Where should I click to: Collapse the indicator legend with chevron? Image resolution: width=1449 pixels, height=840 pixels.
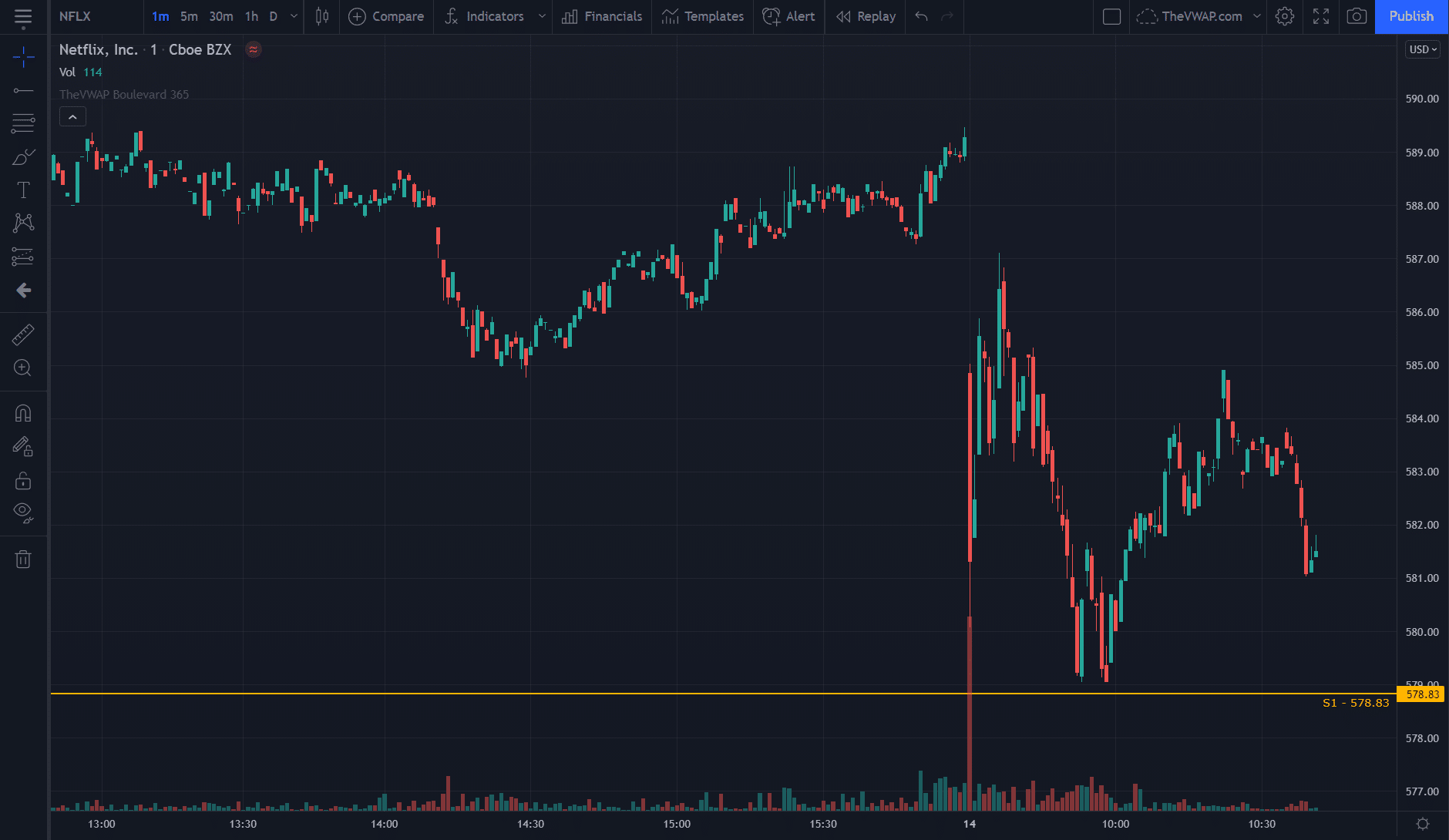pyautogui.click(x=72, y=117)
